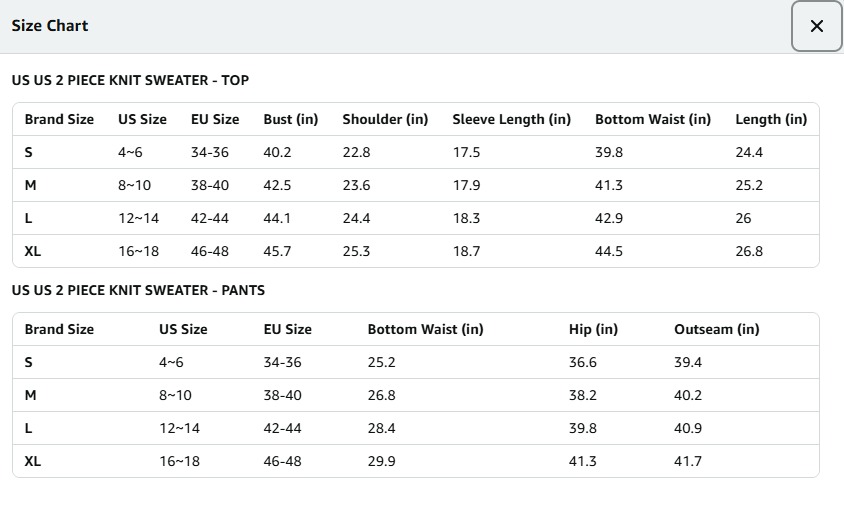Click the Hip (in) column header
844x531 pixels.
coord(593,329)
